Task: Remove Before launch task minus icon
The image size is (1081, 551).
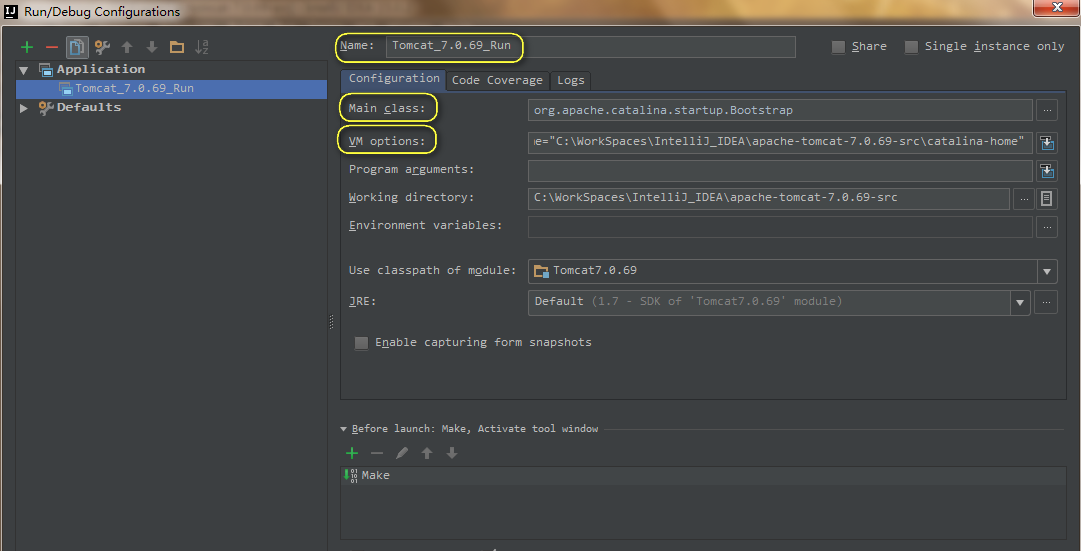Action: (x=376, y=453)
